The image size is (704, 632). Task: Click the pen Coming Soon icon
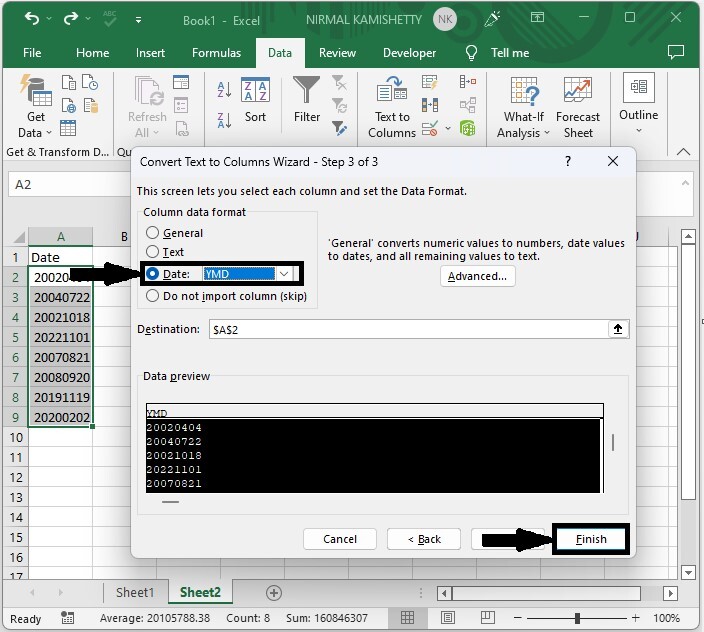pos(492,19)
